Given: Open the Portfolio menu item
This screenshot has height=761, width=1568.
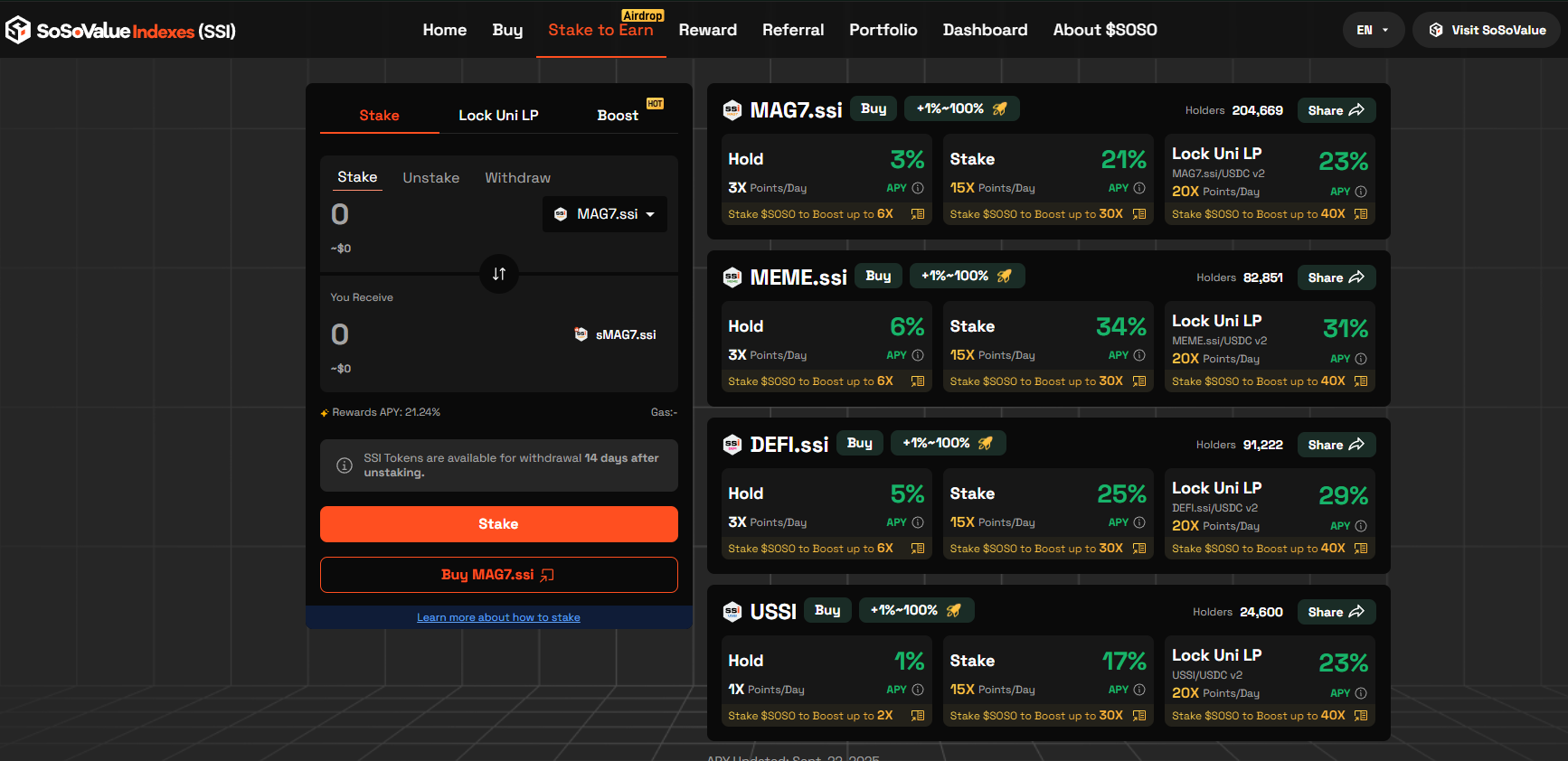Looking at the screenshot, I should [883, 30].
